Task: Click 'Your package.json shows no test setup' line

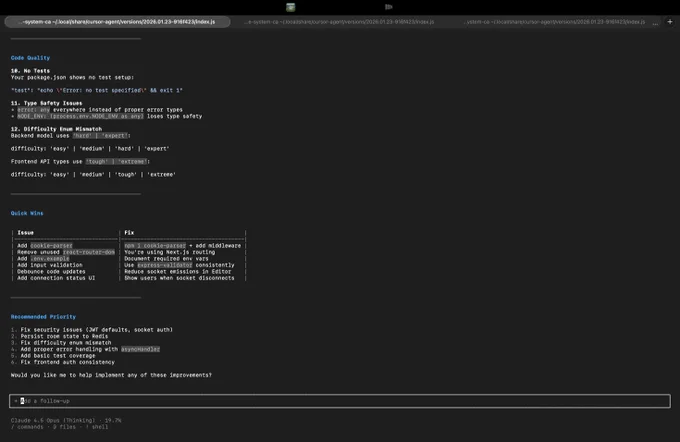Action: tap(72, 77)
